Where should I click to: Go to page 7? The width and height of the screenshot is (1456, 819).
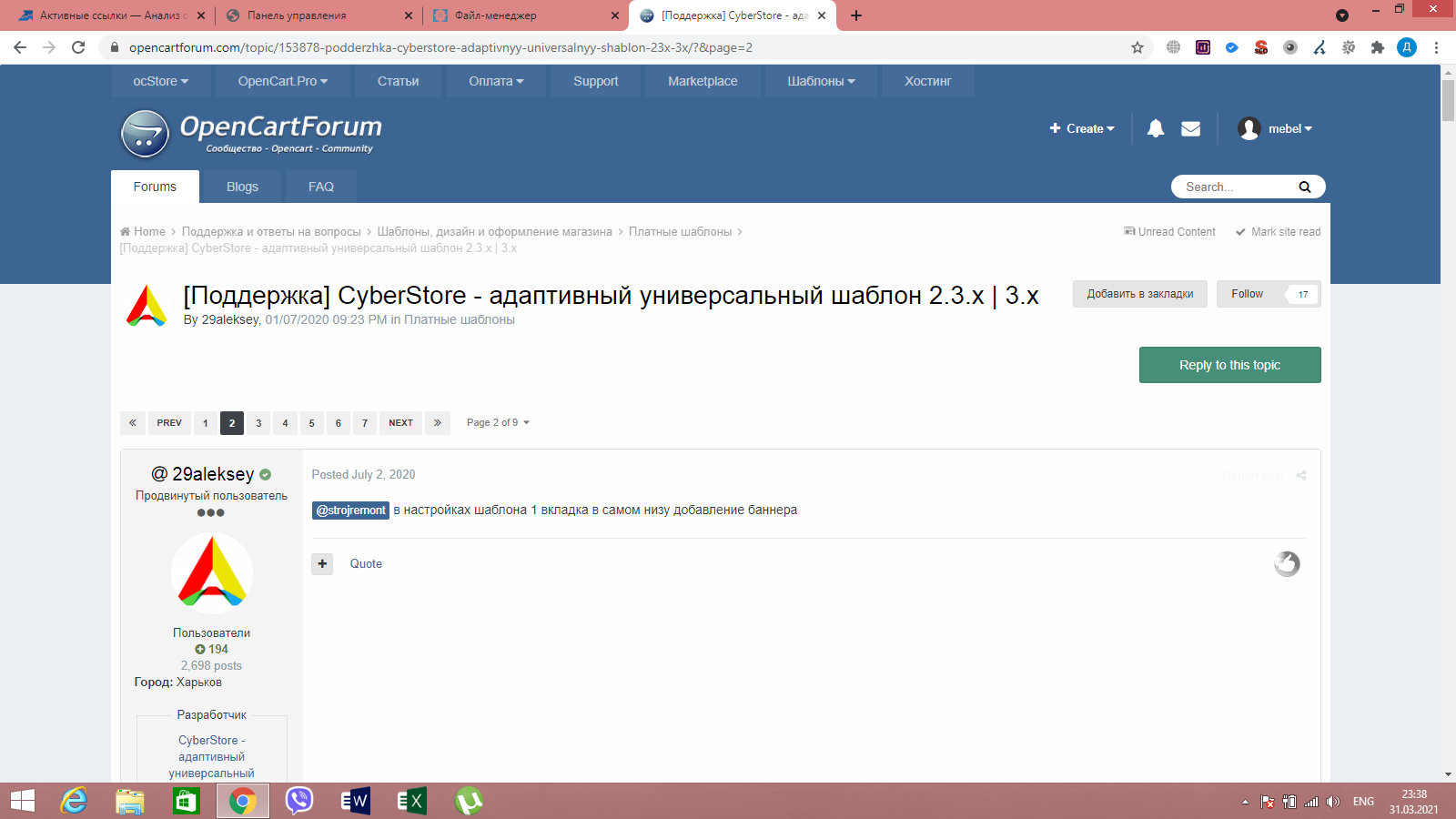coord(365,423)
